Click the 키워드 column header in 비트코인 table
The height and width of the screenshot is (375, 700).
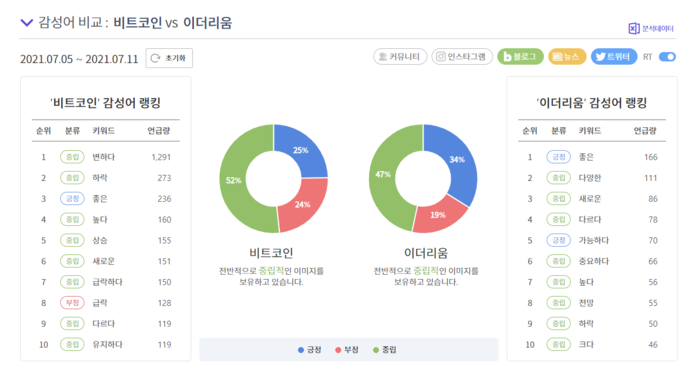pos(104,131)
